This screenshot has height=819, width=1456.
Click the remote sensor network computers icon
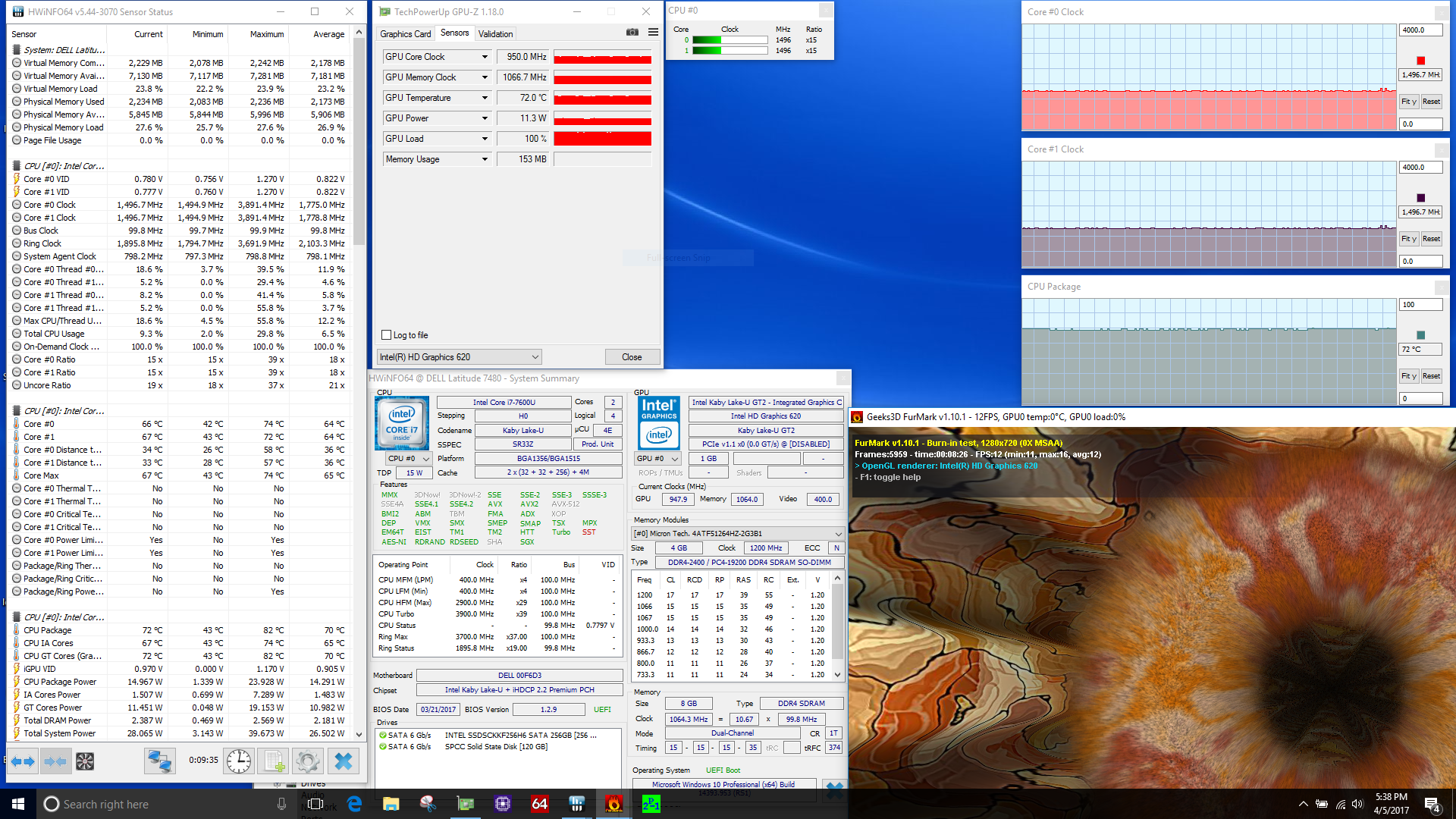159,761
